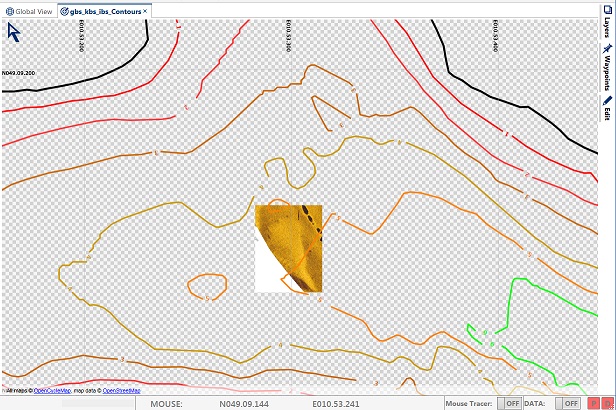Click the red button right of DATA toggle
Viewport: 616px width, 410px height.
pyautogui.click(x=594, y=402)
